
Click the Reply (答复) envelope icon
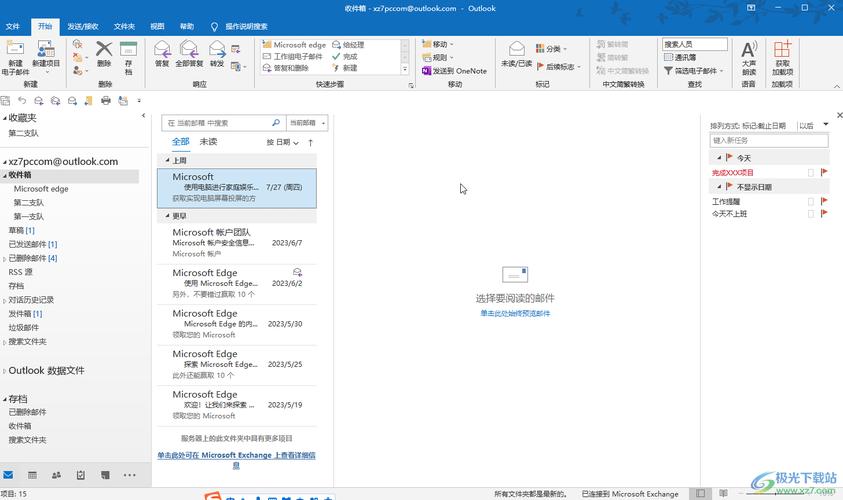tap(162, 49)
